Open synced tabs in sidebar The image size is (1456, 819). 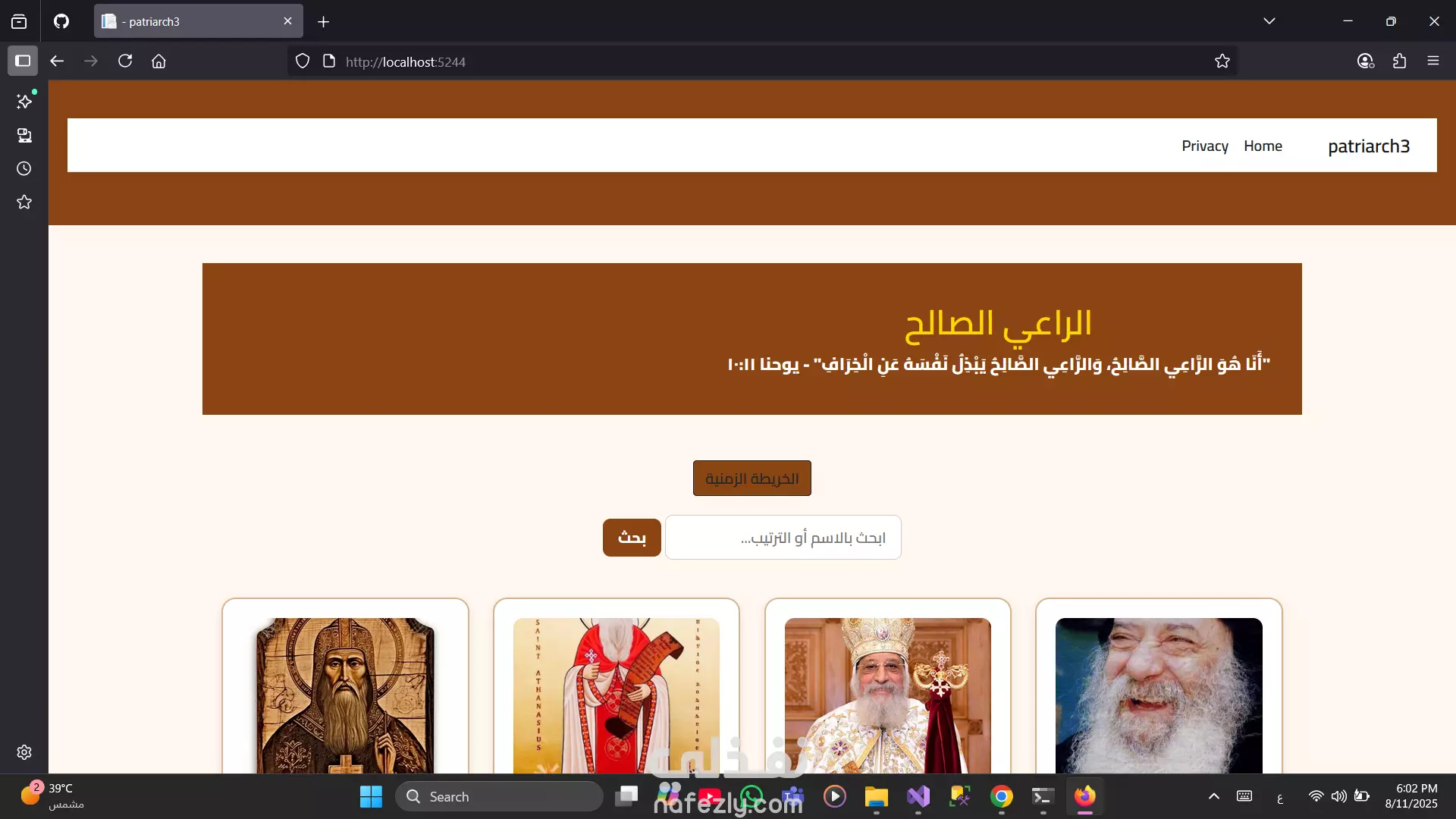coord(24,135)
